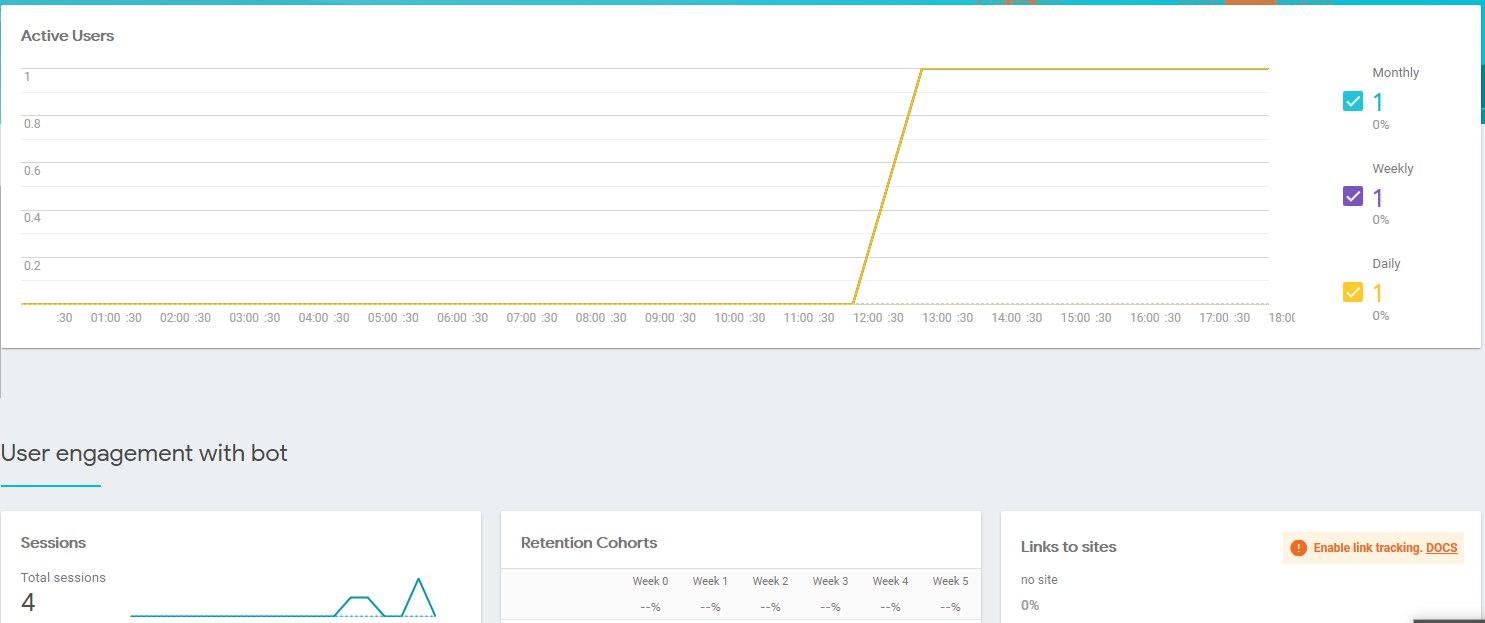
Task: Uncheck the Monthly active users checkbox
Action: [x=1352, y=101]
